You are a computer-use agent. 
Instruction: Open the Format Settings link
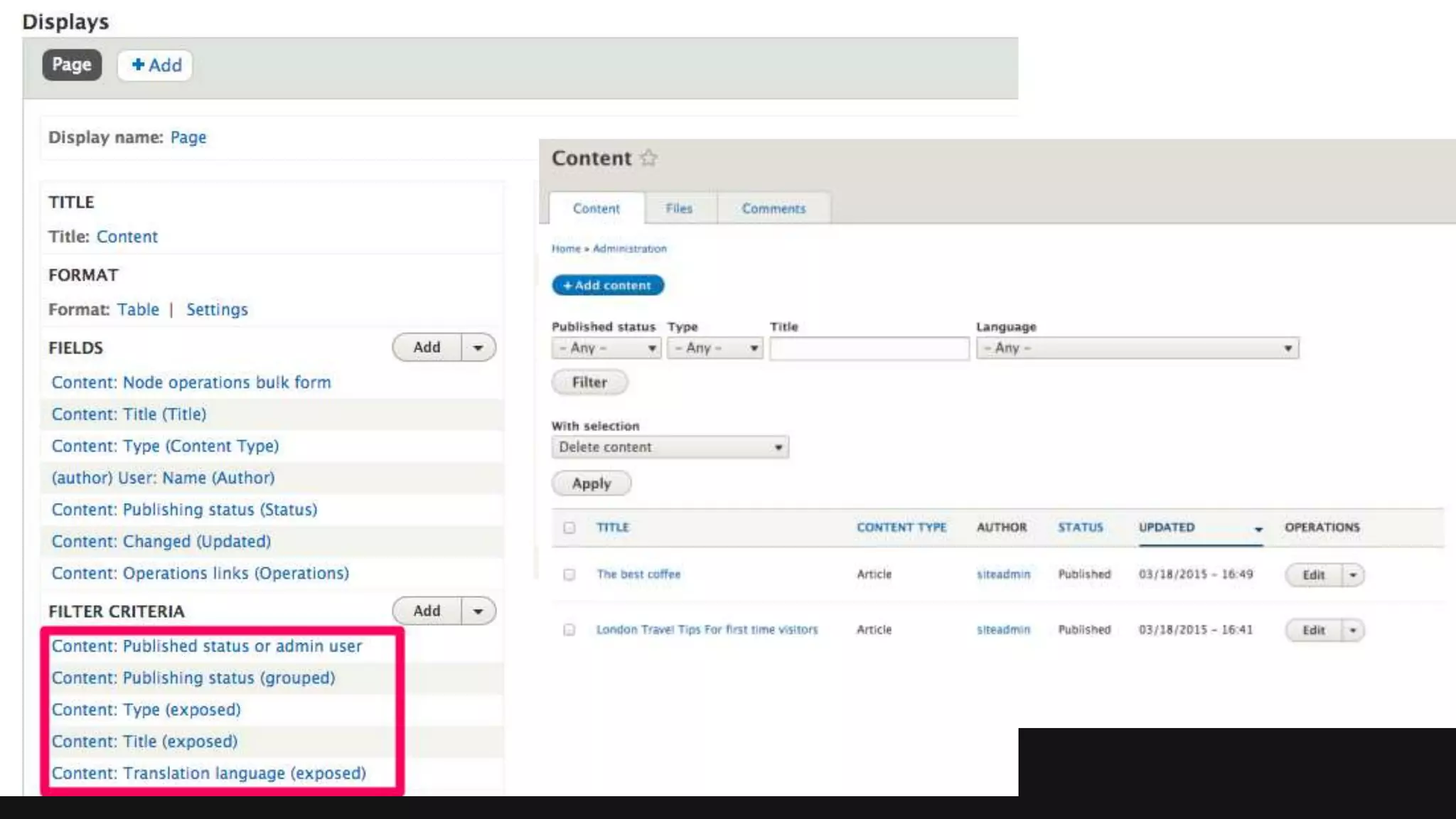click(x=217, y=310)
